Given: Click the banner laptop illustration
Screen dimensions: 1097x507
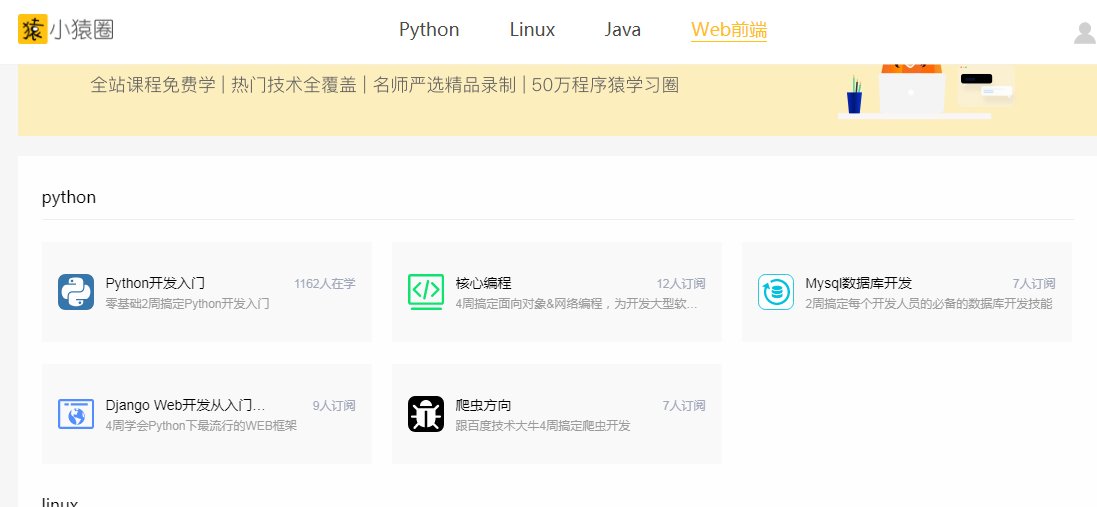Looking at the screenshot, I should click(x=911, y=90).
